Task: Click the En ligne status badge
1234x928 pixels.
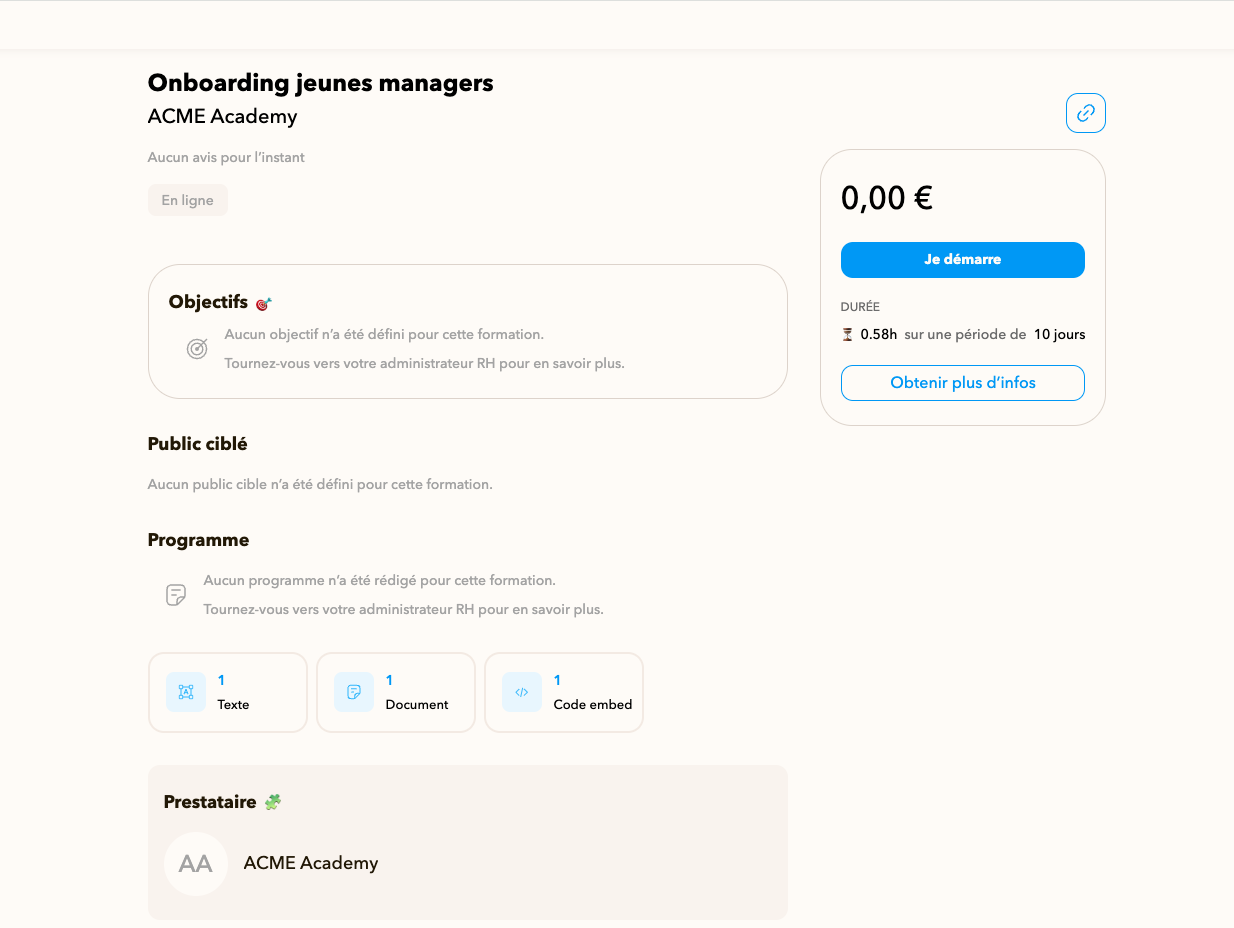Action: (x=188, y=200)
